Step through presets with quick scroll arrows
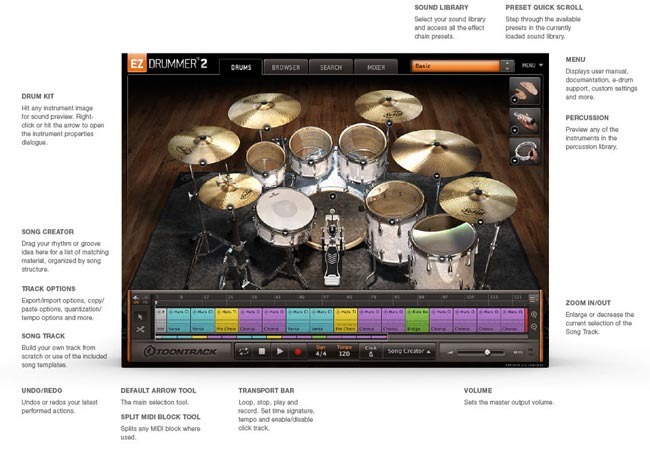Screen dimensions: 650x456 tap(507, 66)
